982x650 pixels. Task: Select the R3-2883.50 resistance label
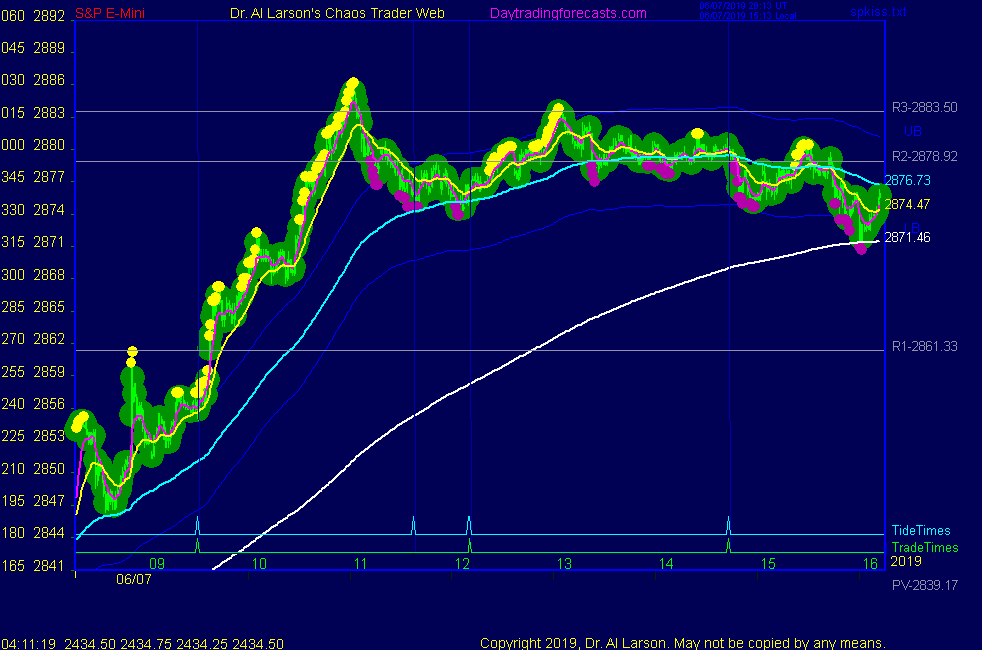pos(924,107)
